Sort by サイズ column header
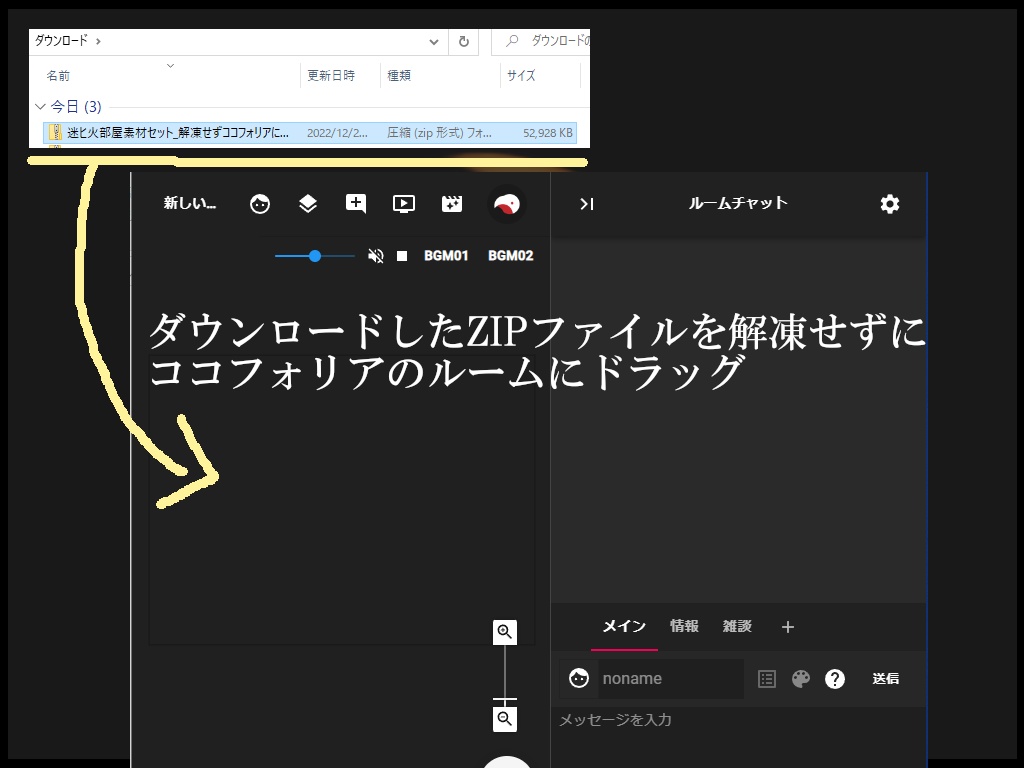1024x768 pixels. coord(521,76)
